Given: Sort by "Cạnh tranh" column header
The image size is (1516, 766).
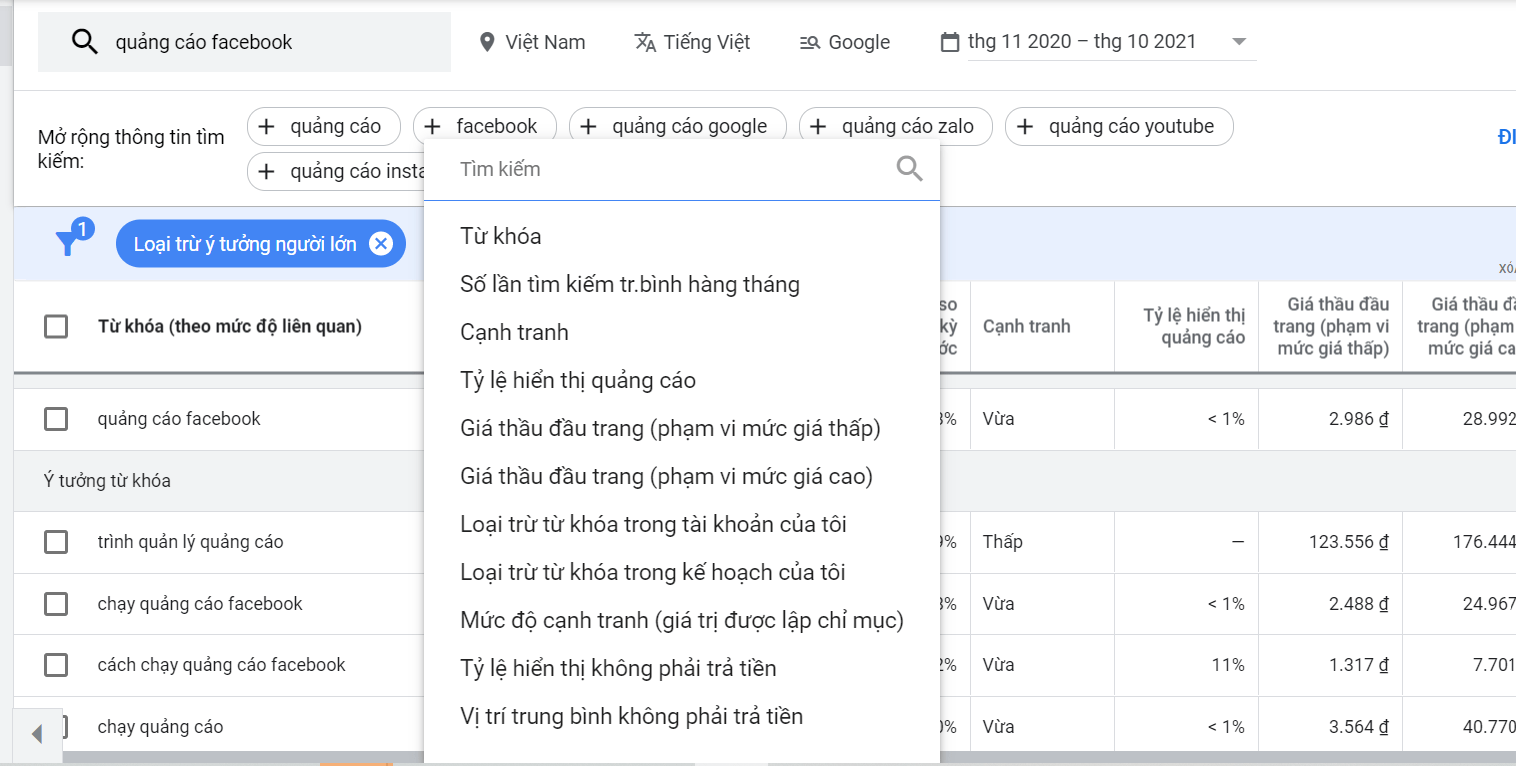Looking at the screenshot, I should [x=1026, y=326].
